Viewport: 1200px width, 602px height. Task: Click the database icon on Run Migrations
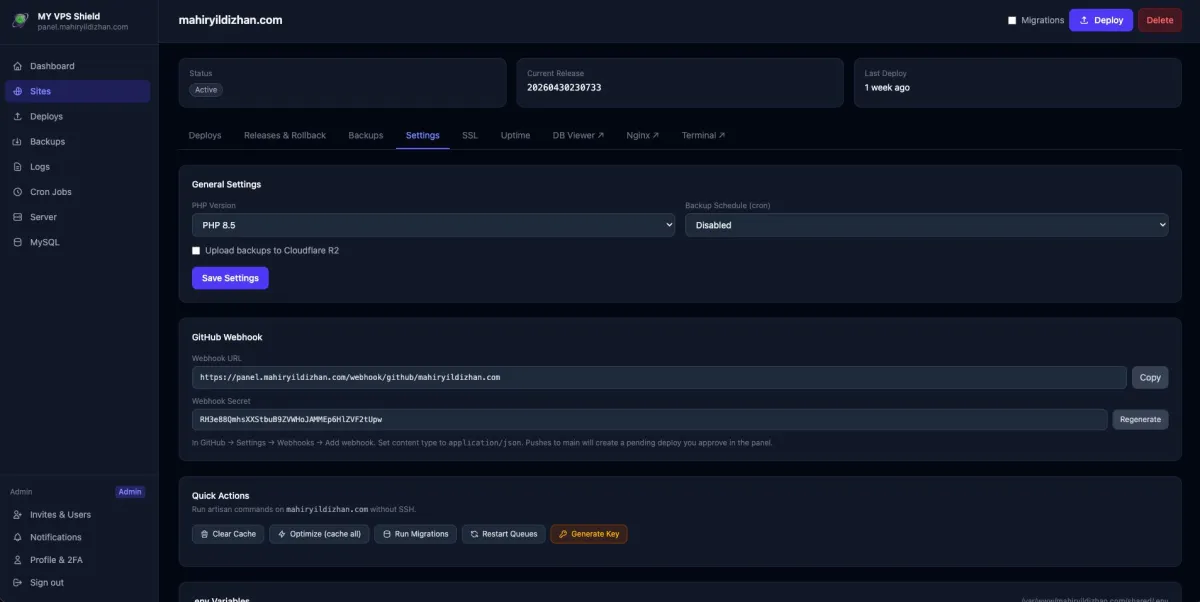386,534
